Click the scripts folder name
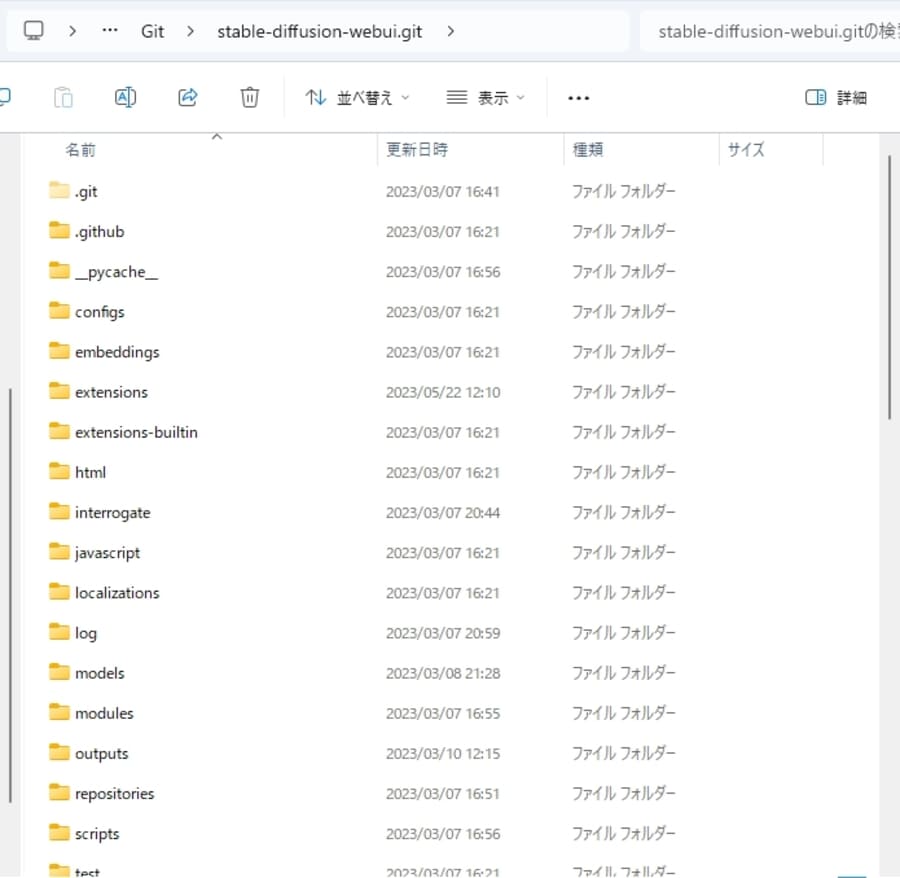 click(97, 834)
